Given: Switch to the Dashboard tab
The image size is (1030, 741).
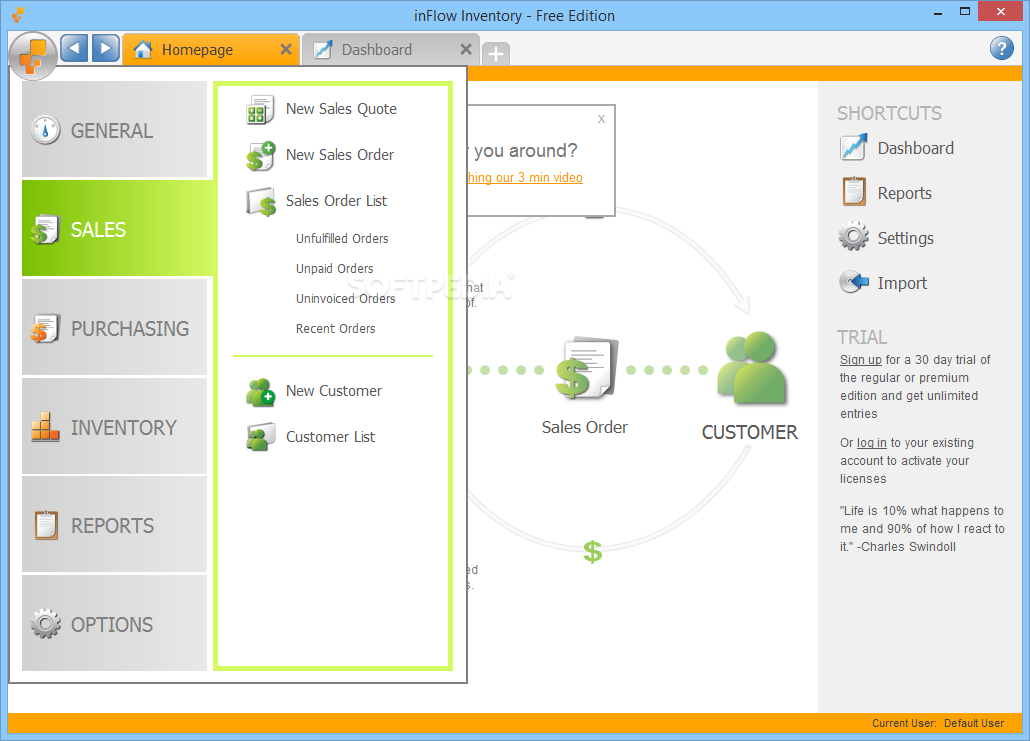Looking at the screenshot, I should click(391, 49).
